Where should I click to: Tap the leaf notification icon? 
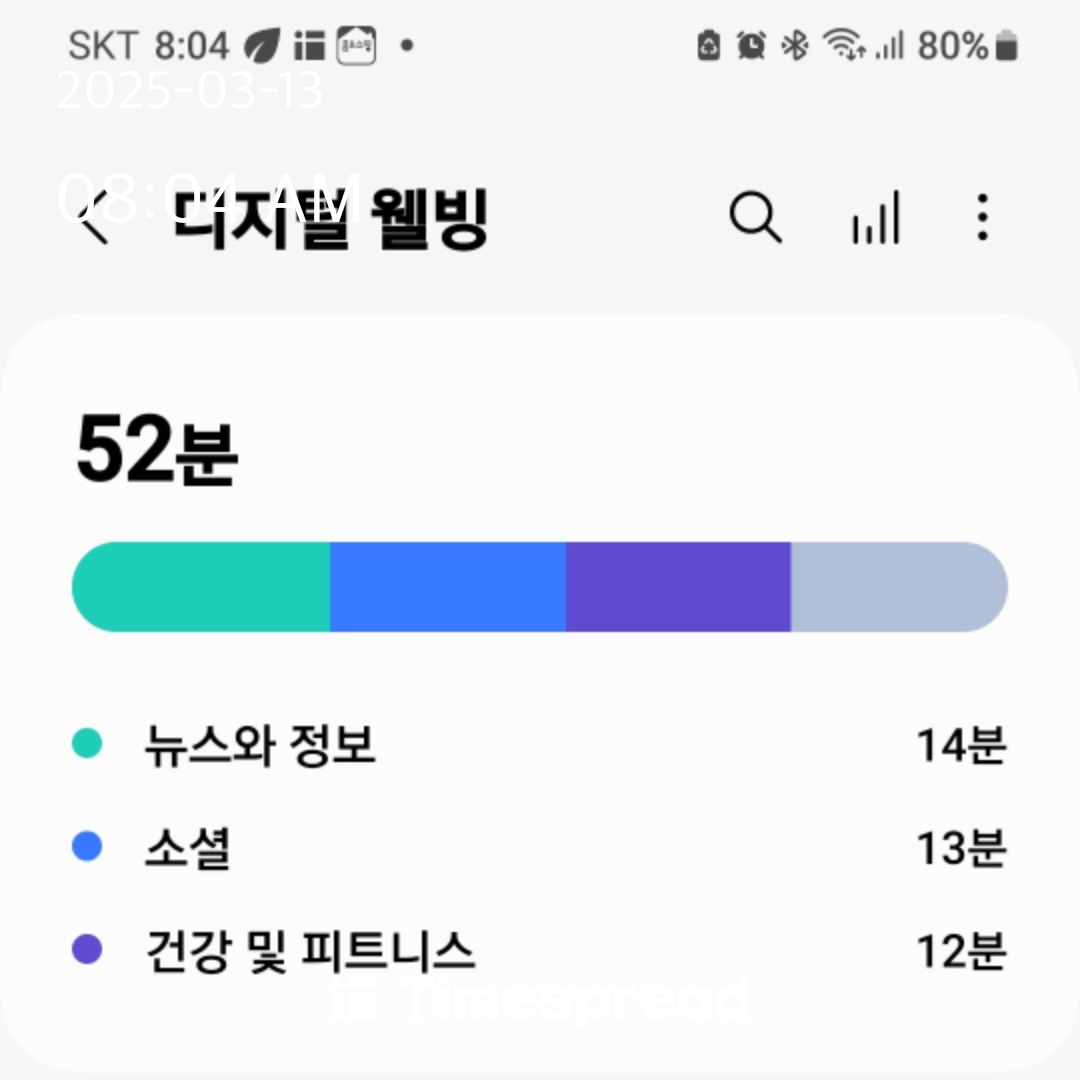[x=263, y=45]
